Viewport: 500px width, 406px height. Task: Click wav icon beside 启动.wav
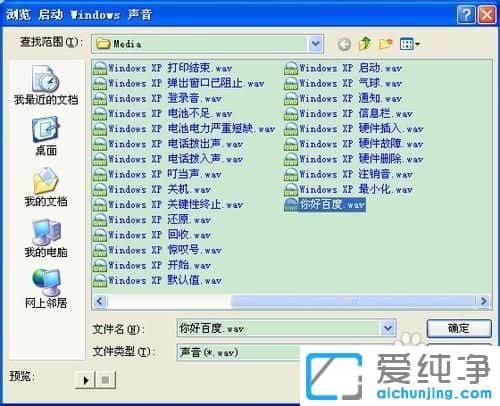[x=291, y=68]
